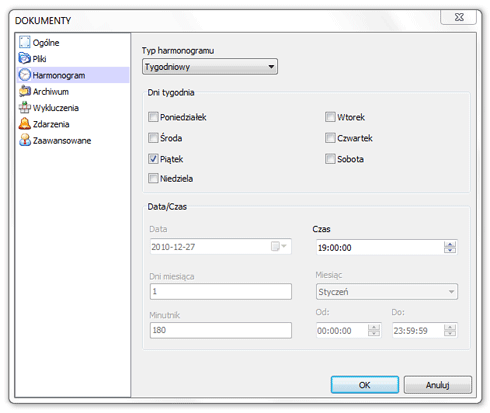Click the Archiwum archive icon

point(25,91)
